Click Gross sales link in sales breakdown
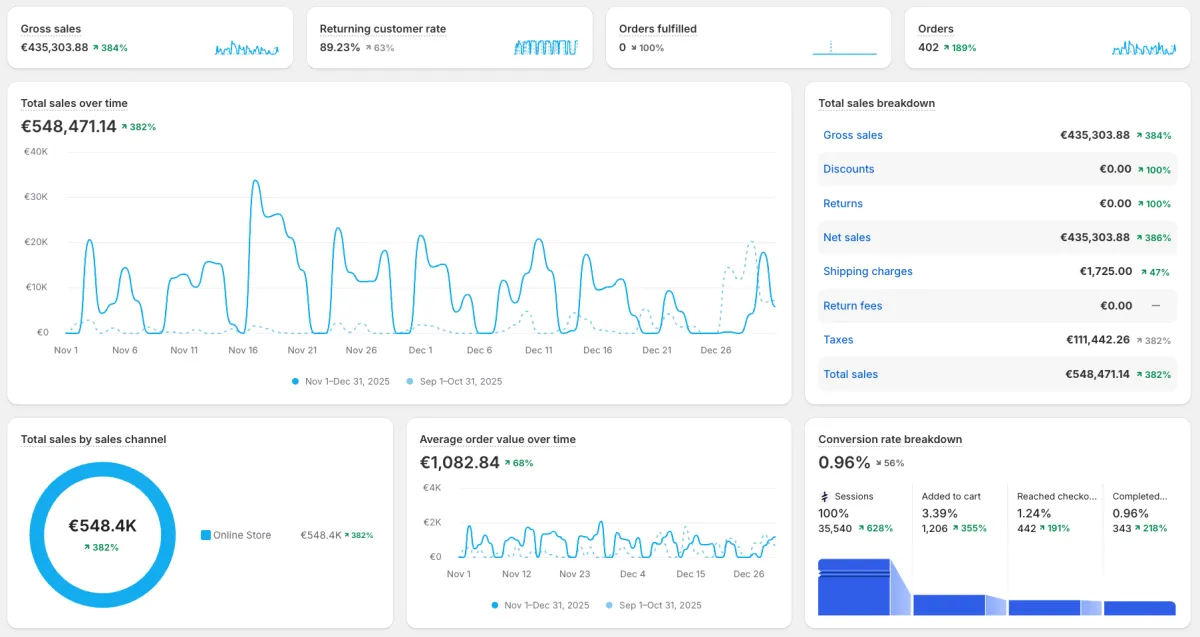The image size is (1200, 637). pyautogui.click(x=853, y=135)
